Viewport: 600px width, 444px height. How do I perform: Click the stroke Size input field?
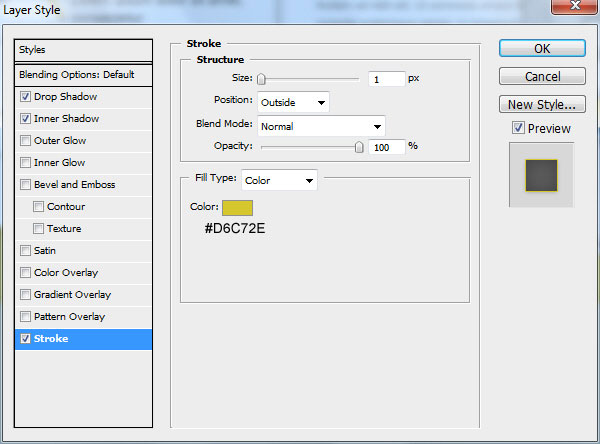click(x=385, y=78)
